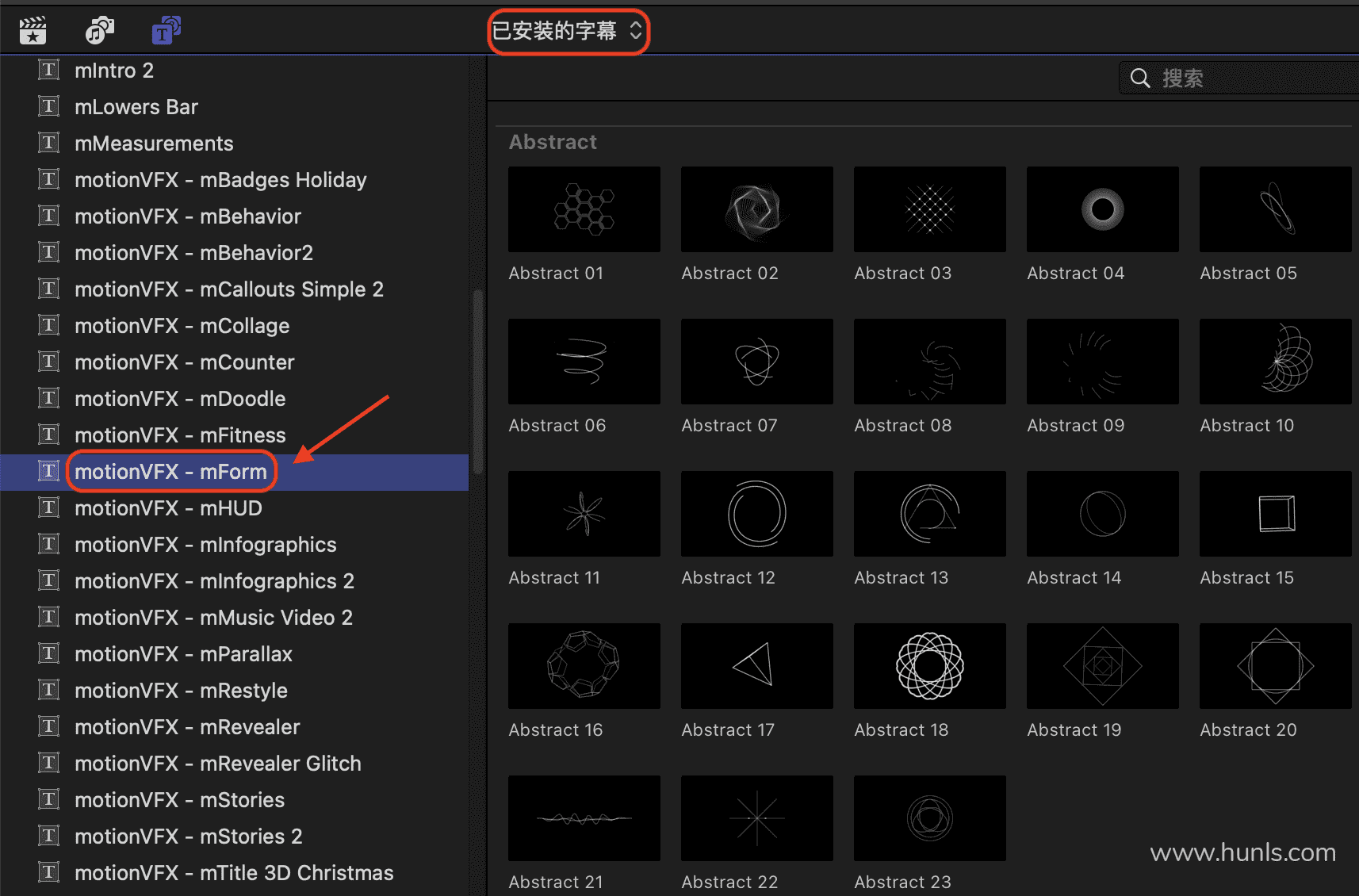Select the Abstract 10 thumbnail
Image resolution: width=1359 pixels, height=896 pixels.
click(1276, 362)
